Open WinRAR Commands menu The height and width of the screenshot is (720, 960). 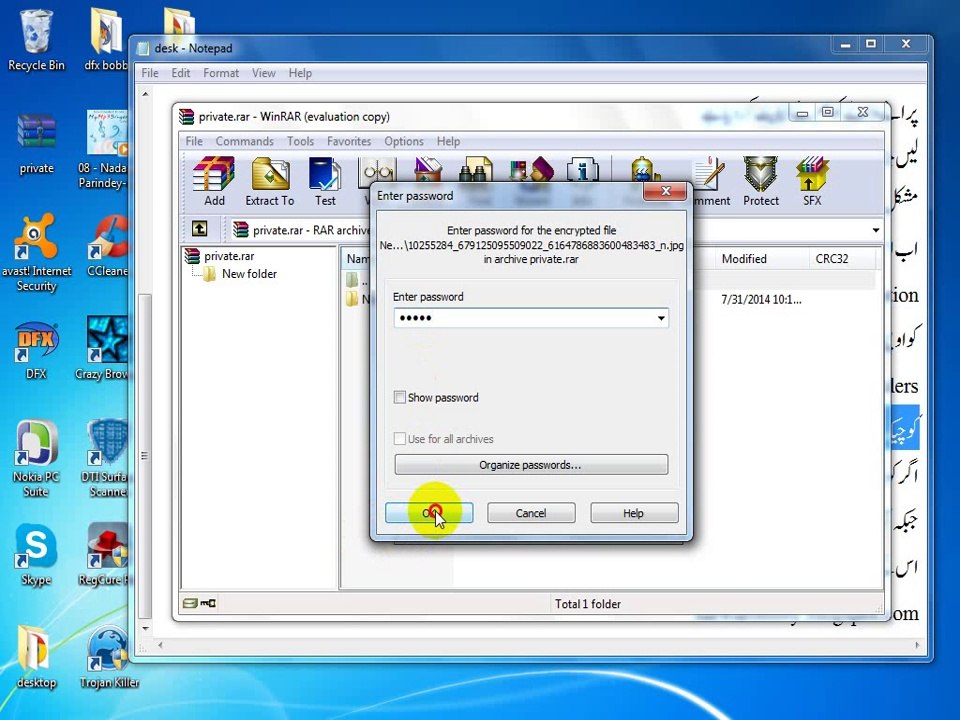pyautogui.click(x=244, y=141)
